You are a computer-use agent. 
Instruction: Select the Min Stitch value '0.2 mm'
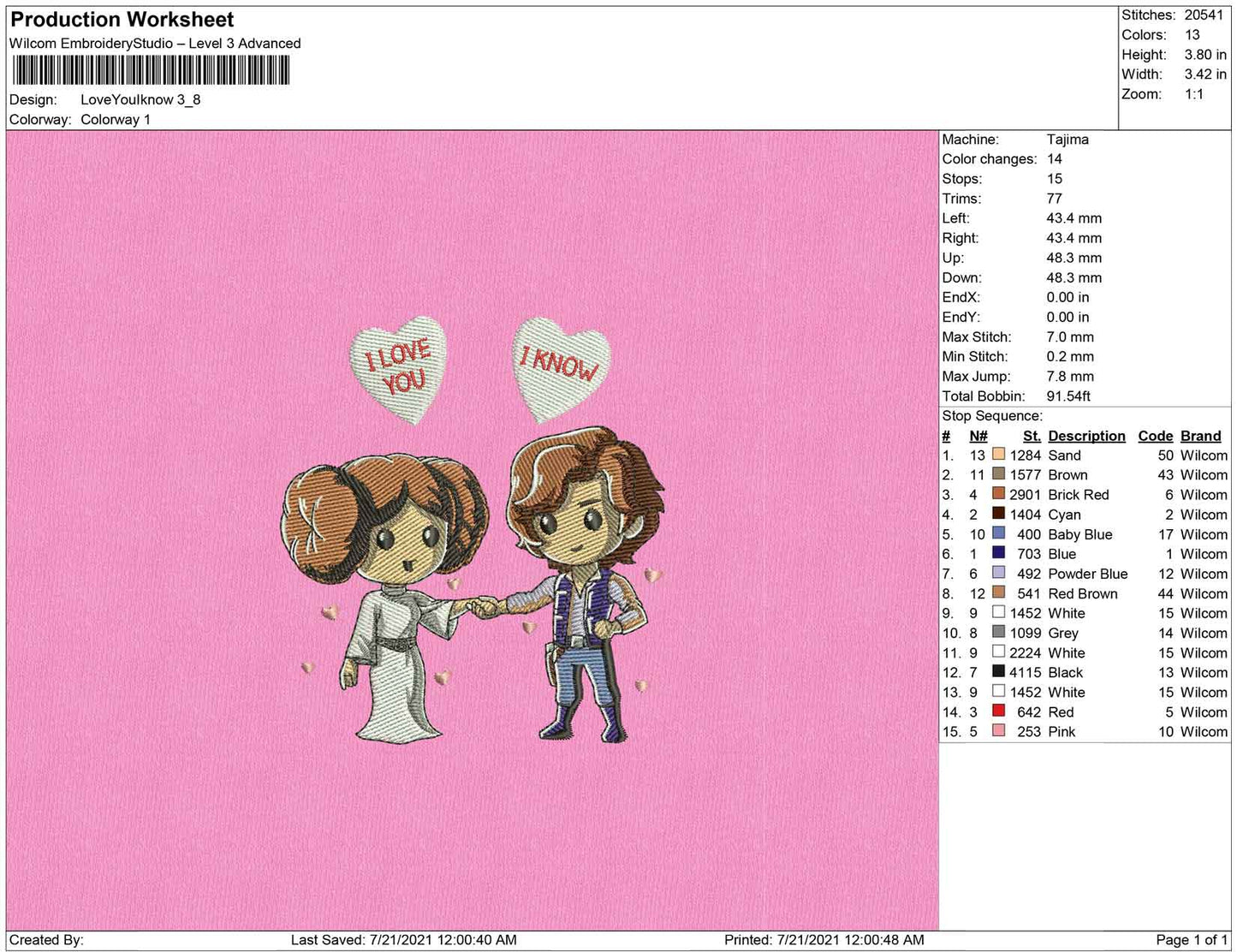(1070, 357)
